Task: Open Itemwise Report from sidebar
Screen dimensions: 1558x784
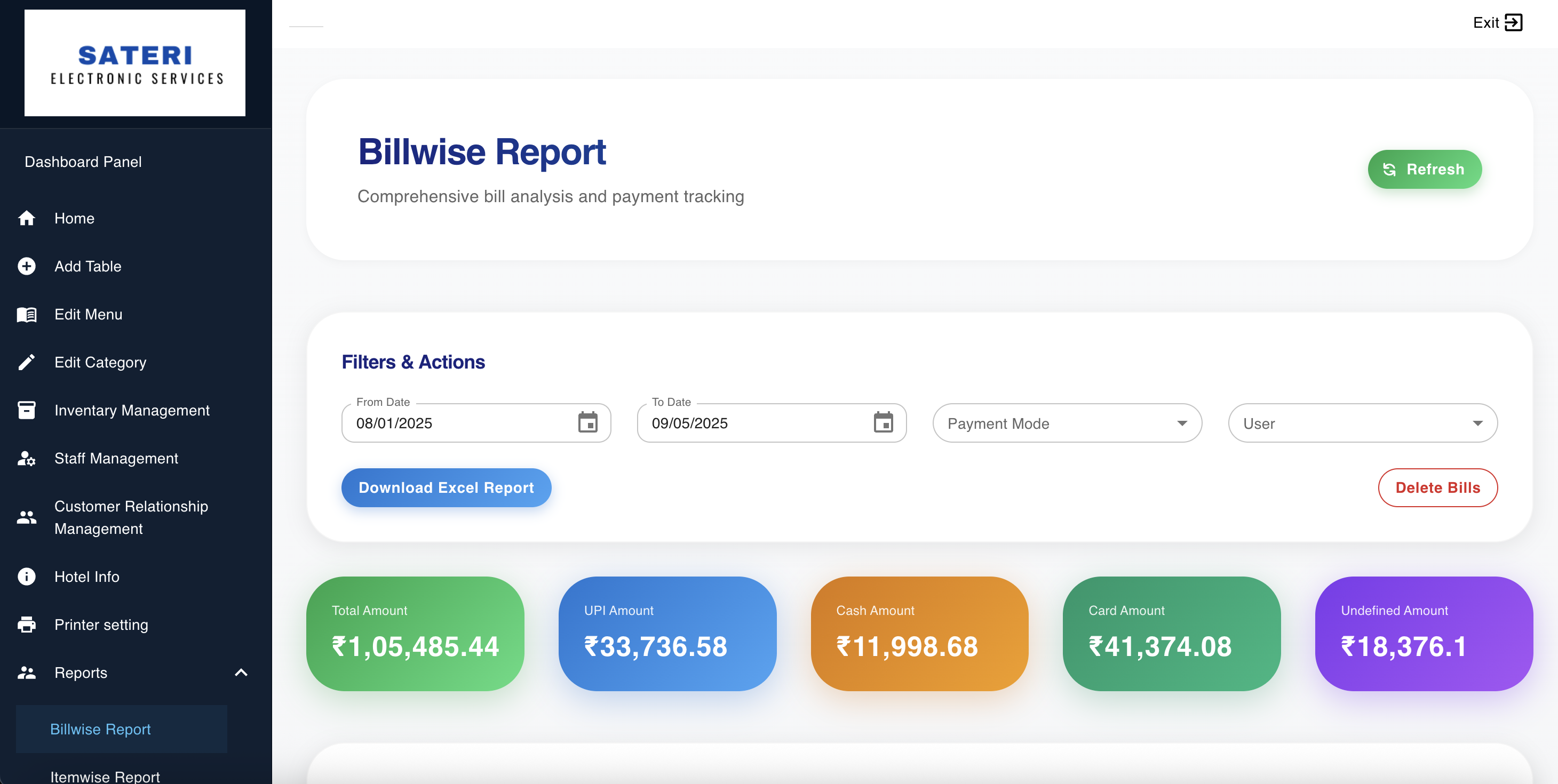Action: tap(105, 776)
